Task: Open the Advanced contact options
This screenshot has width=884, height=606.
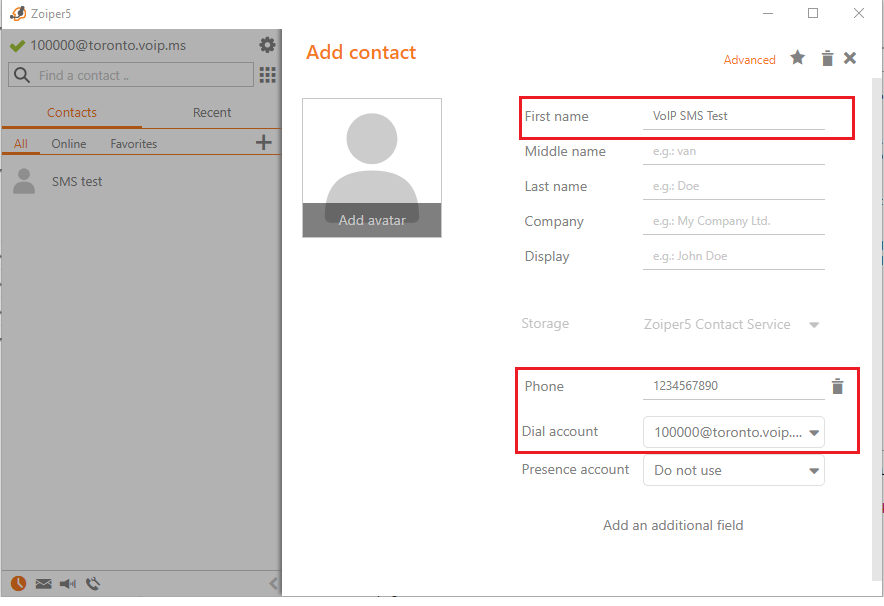Action: [x=749, y=59]
